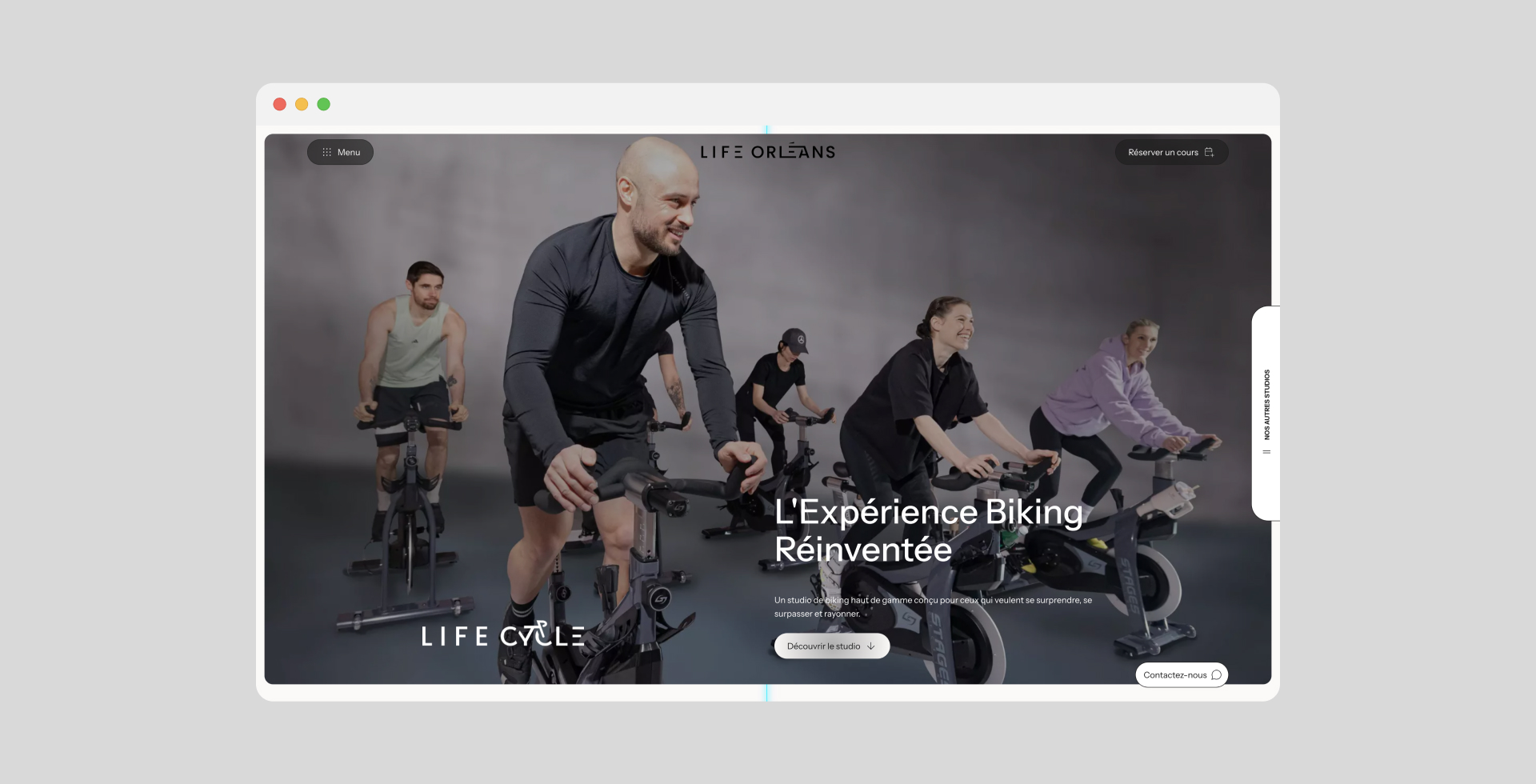Open the Contactez-nous contact button
The height and width of the screenshot is (784, 1536).
pyautogui.click(x=1182, y=675)
